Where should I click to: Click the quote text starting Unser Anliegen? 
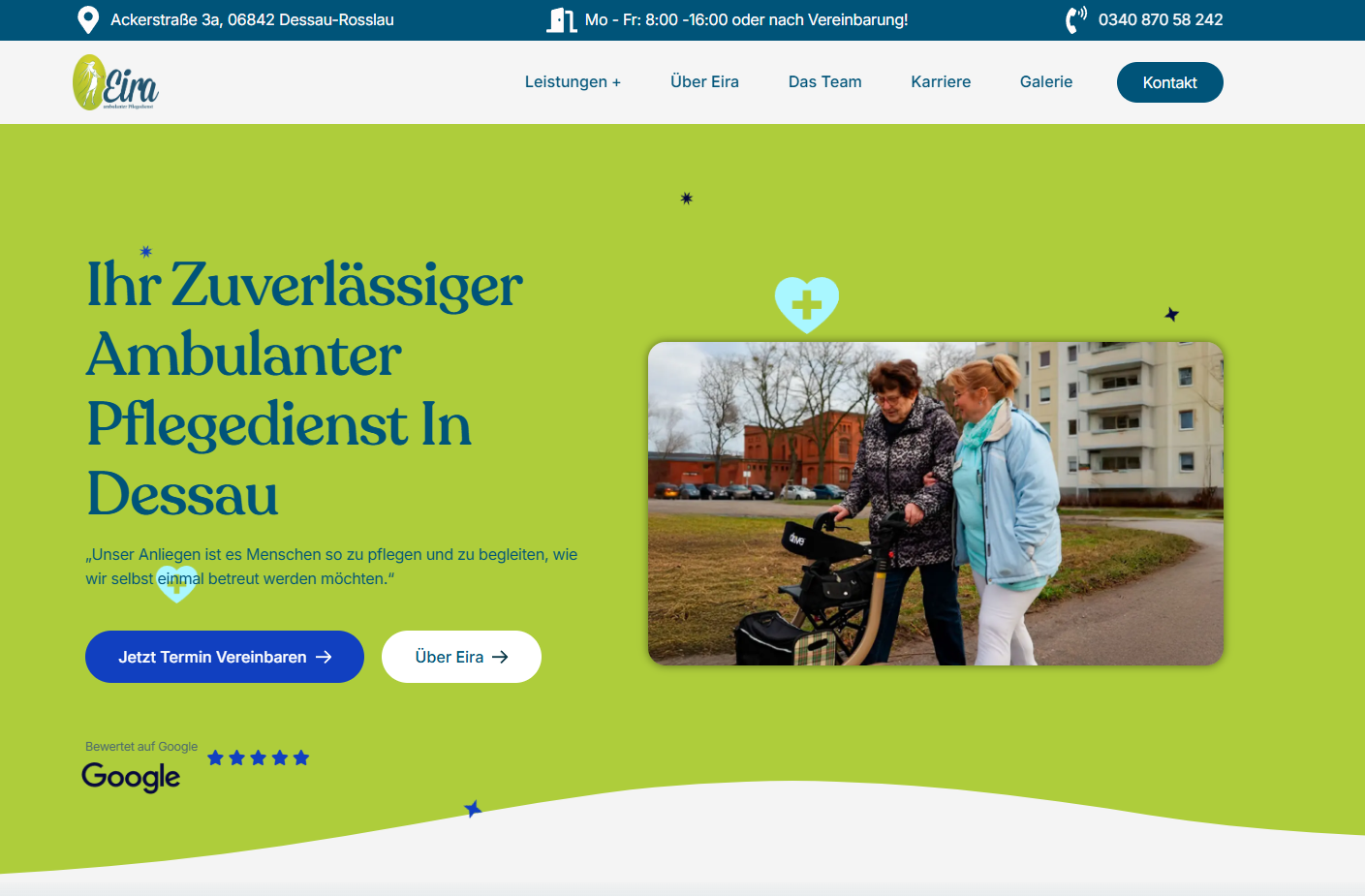[x=331, y=567]
